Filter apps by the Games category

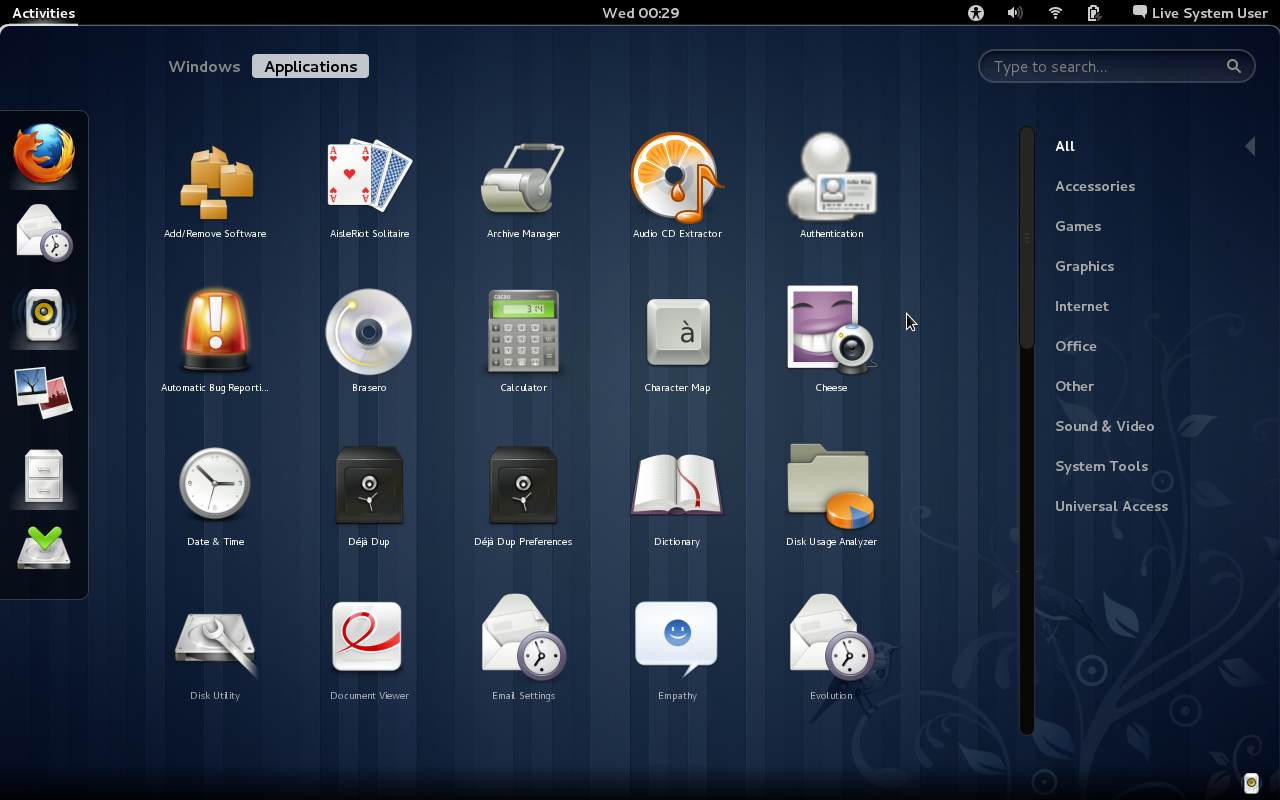click(x=1078, y=226)
